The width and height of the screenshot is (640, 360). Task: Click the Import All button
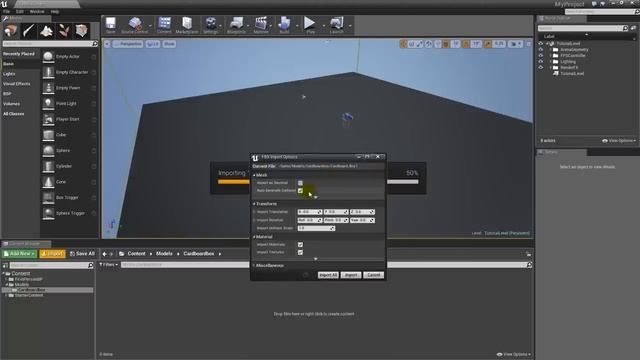tap(328, 275)
